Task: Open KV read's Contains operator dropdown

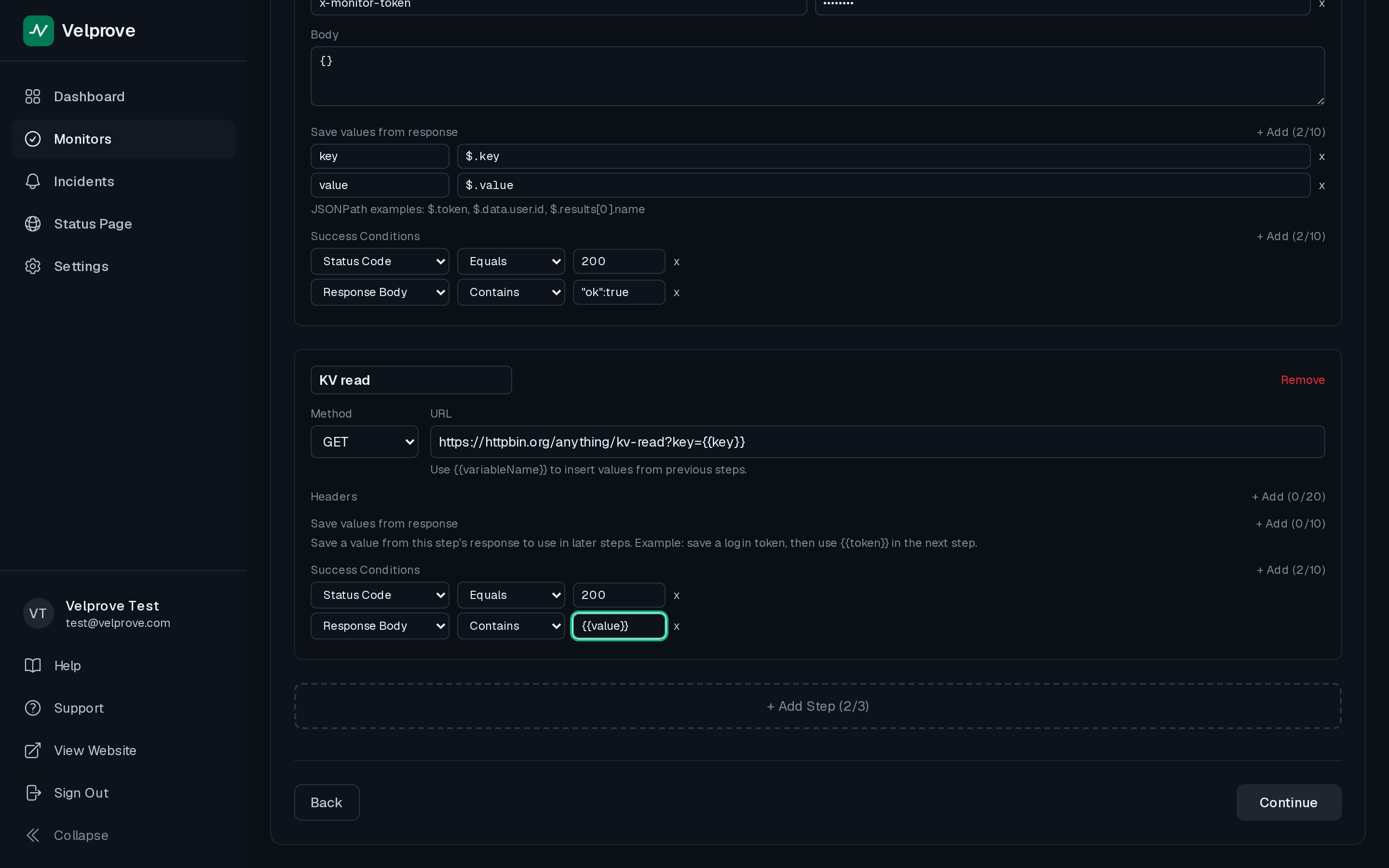Action: pyautogui.click(x=511, y=626)
